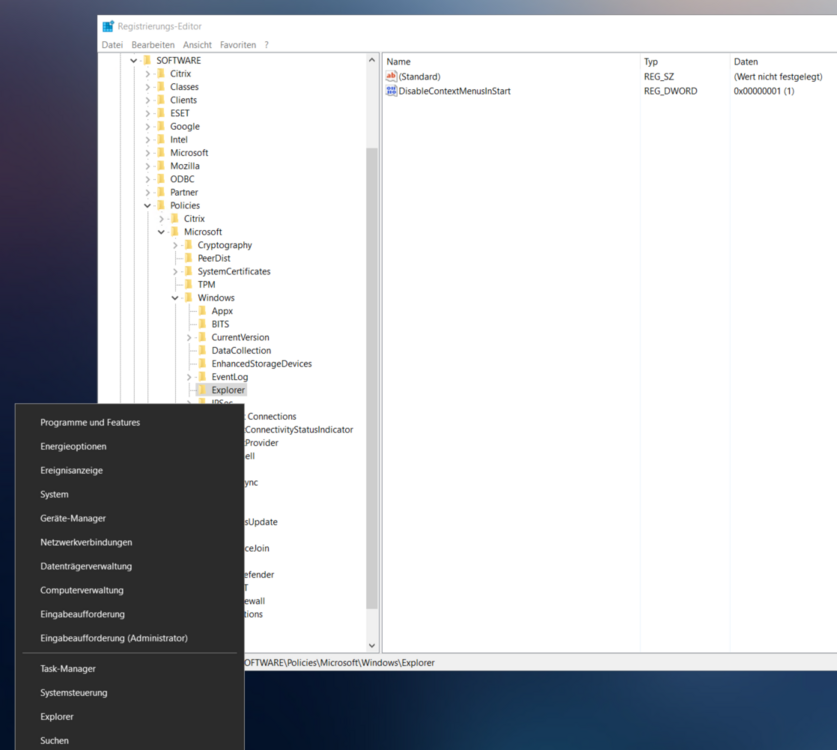Screen dimensions: 837x750
Task: Click the SystemCertificates folder icon
Action: point(189,270)
